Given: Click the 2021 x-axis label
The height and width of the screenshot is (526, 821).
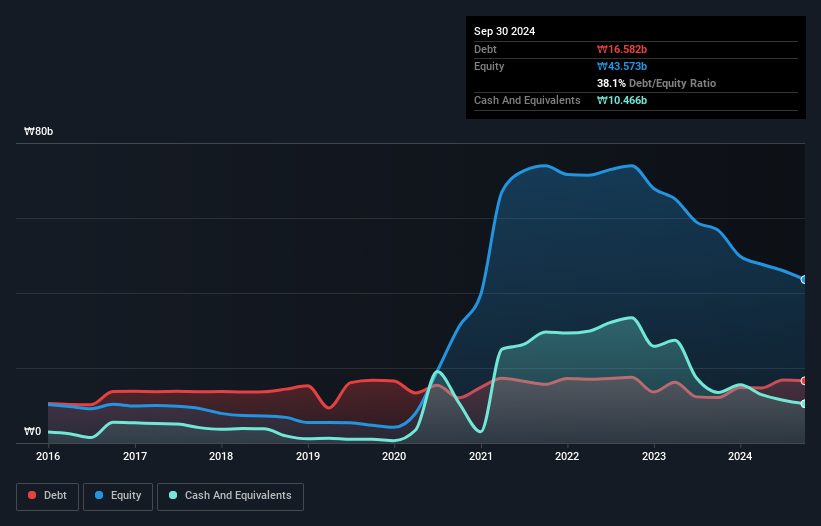Looking at the screenshot, I should click(481, 456).
